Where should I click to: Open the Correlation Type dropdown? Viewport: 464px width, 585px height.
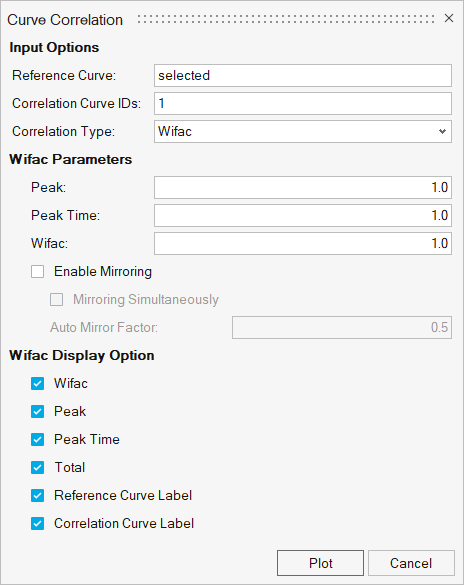302,131
